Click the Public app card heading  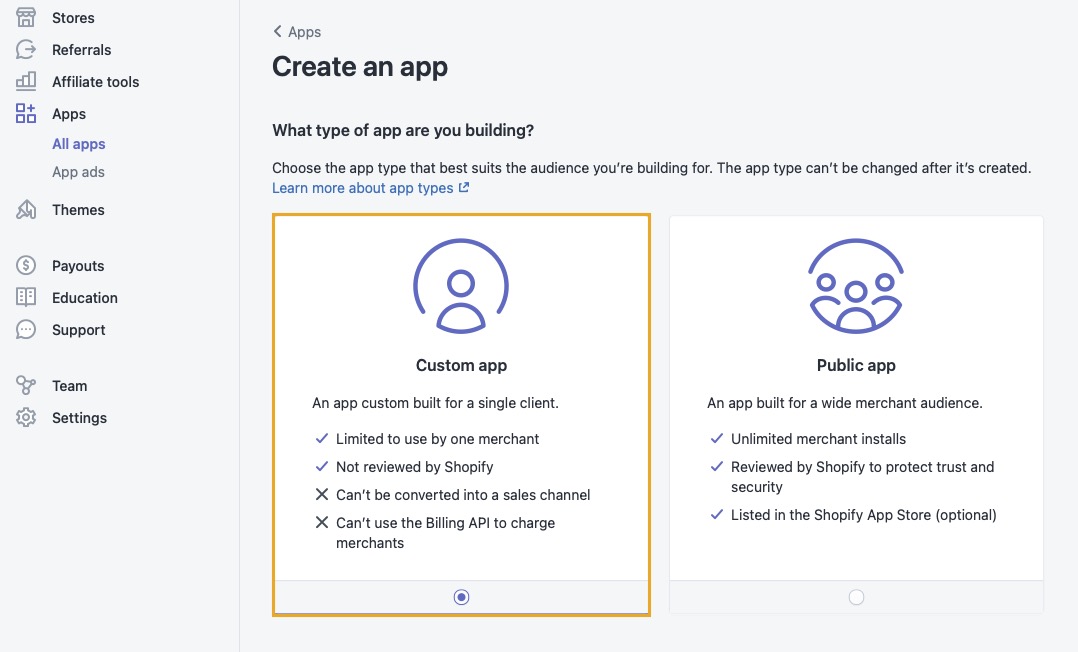(856, 365)
